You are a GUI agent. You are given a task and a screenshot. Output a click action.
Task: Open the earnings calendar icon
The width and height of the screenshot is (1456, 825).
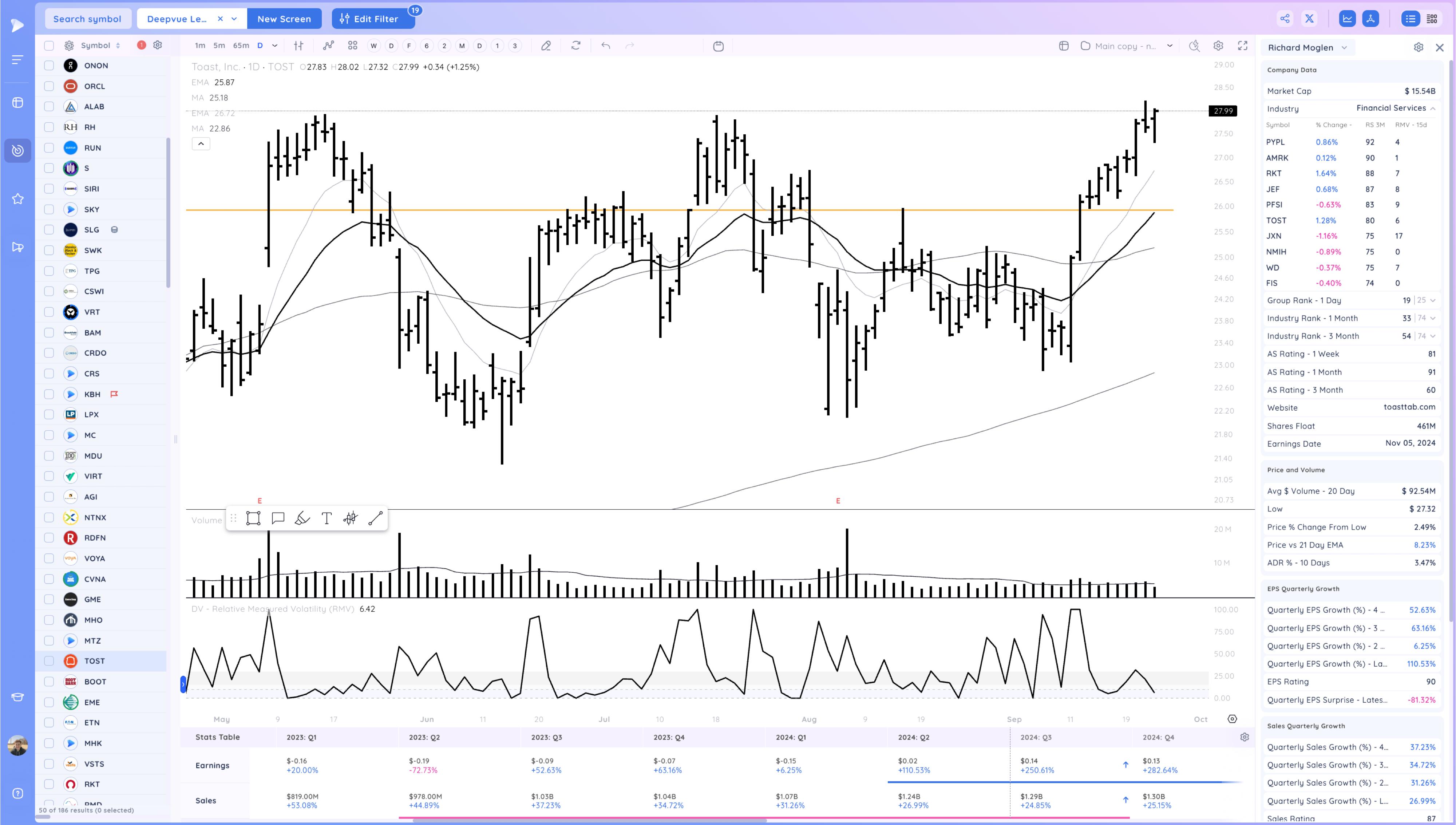tap(718, 46)
